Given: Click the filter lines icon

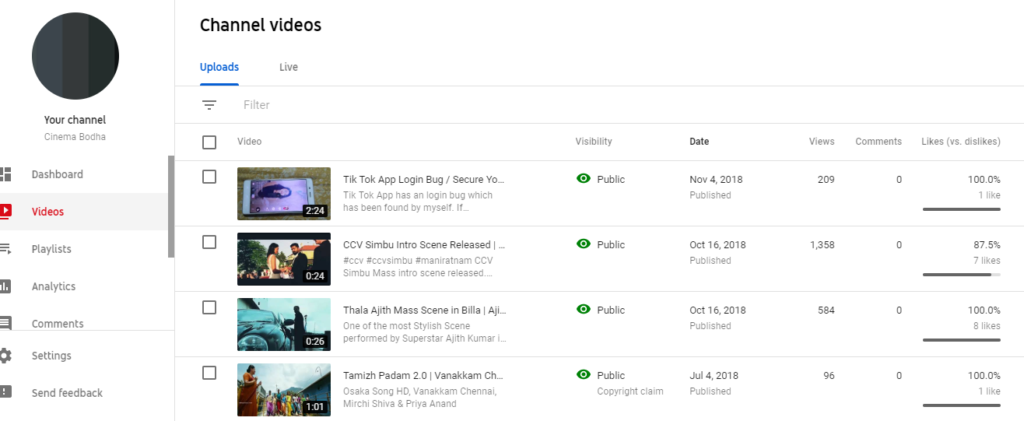Looking at the screenshot, I should click(x=209, y=105).
